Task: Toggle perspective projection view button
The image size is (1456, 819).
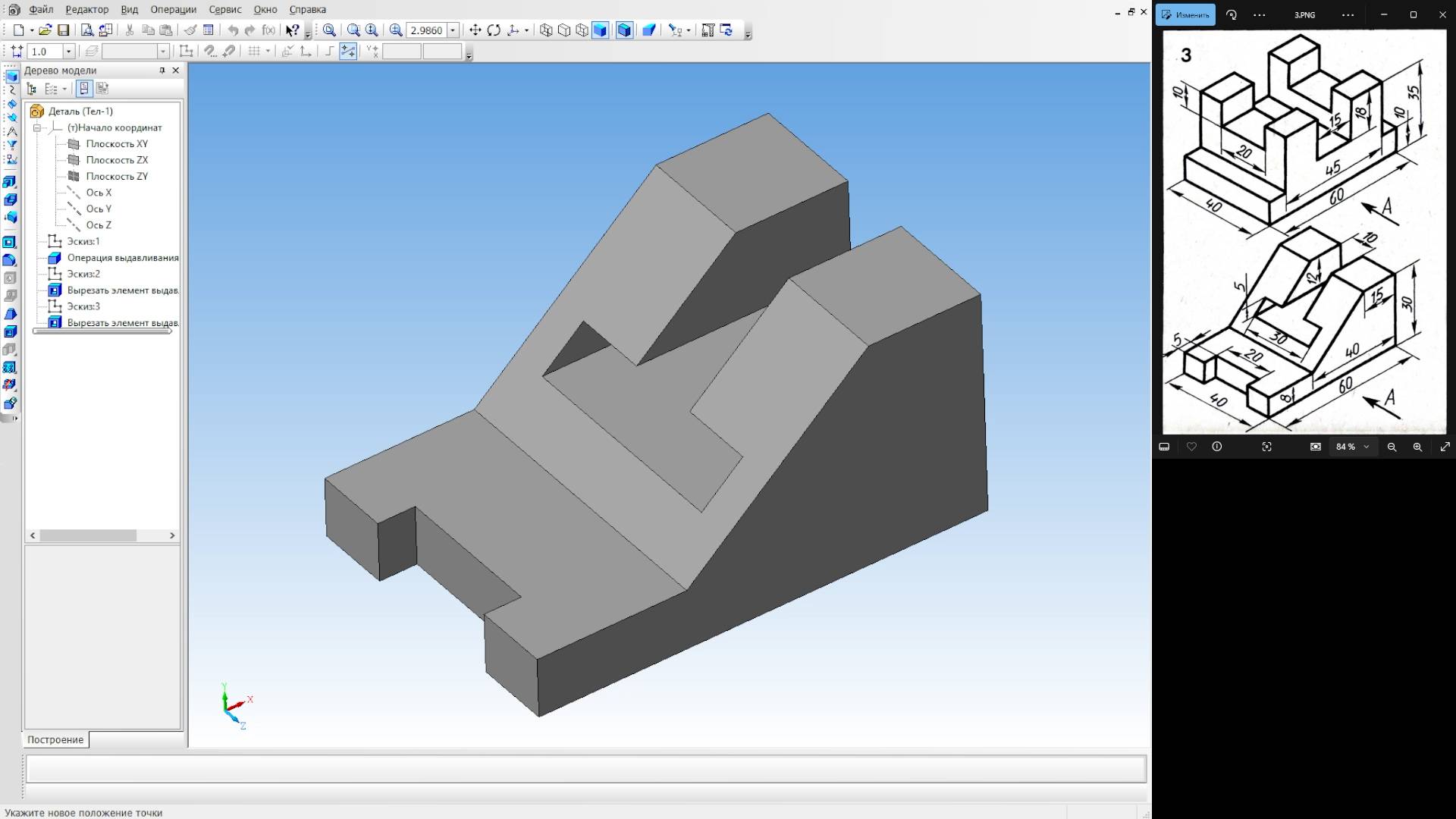Action: point(649,30)
